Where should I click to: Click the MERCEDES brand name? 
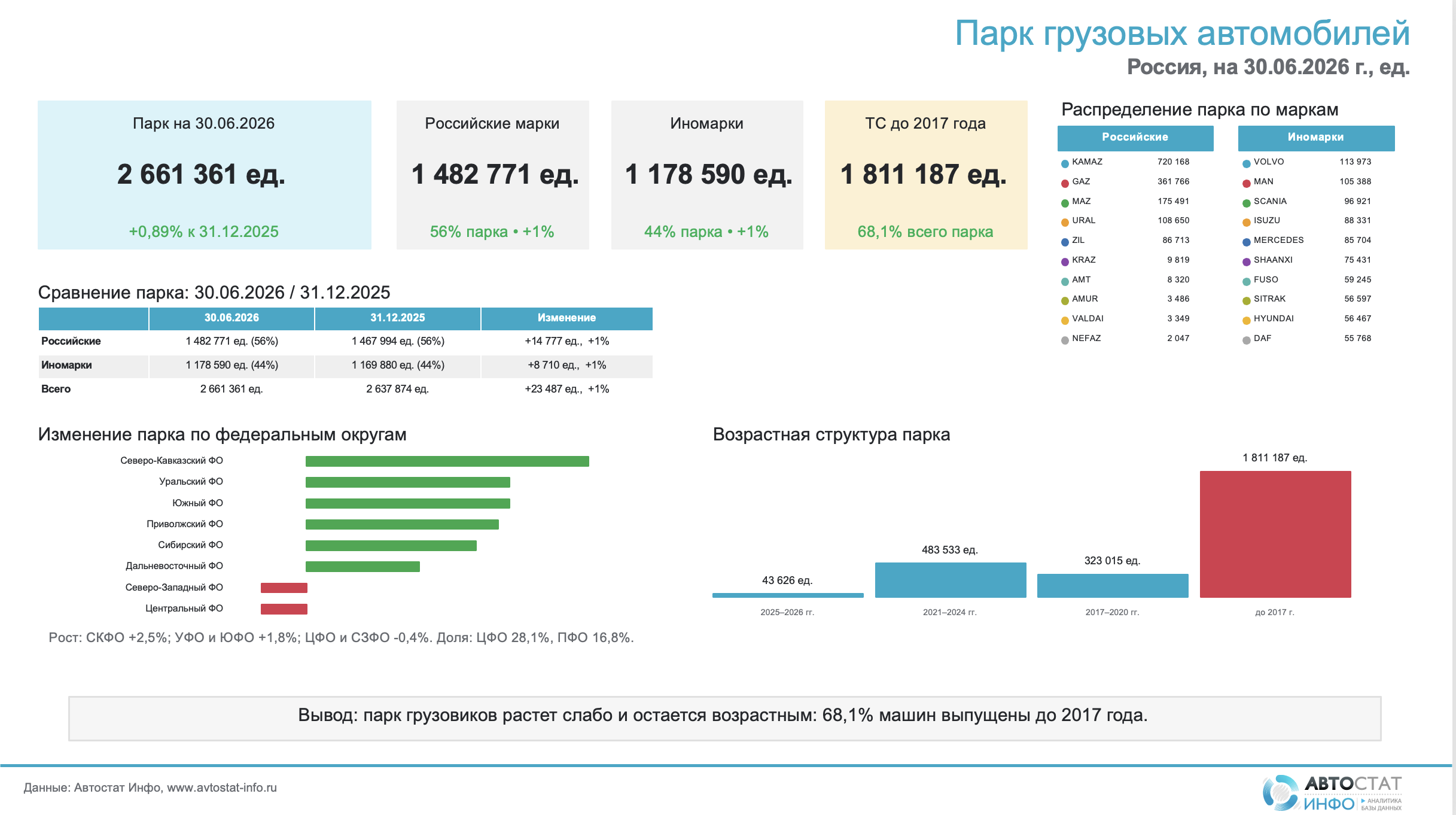(1278, 240)
